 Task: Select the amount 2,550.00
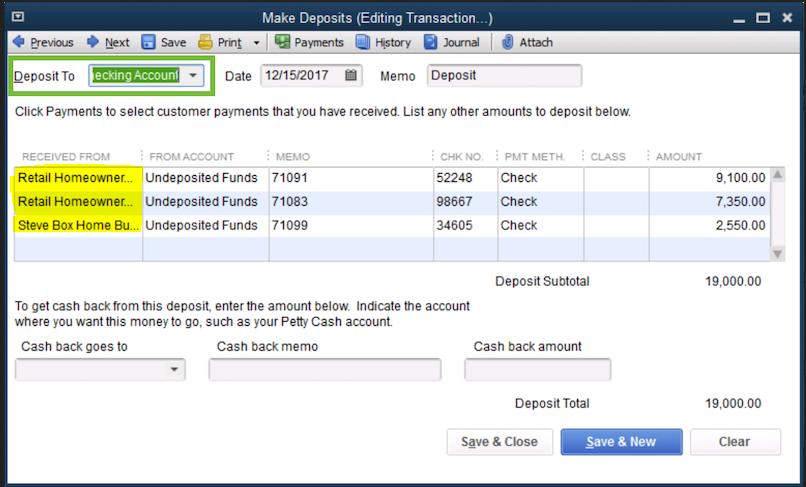709,225
